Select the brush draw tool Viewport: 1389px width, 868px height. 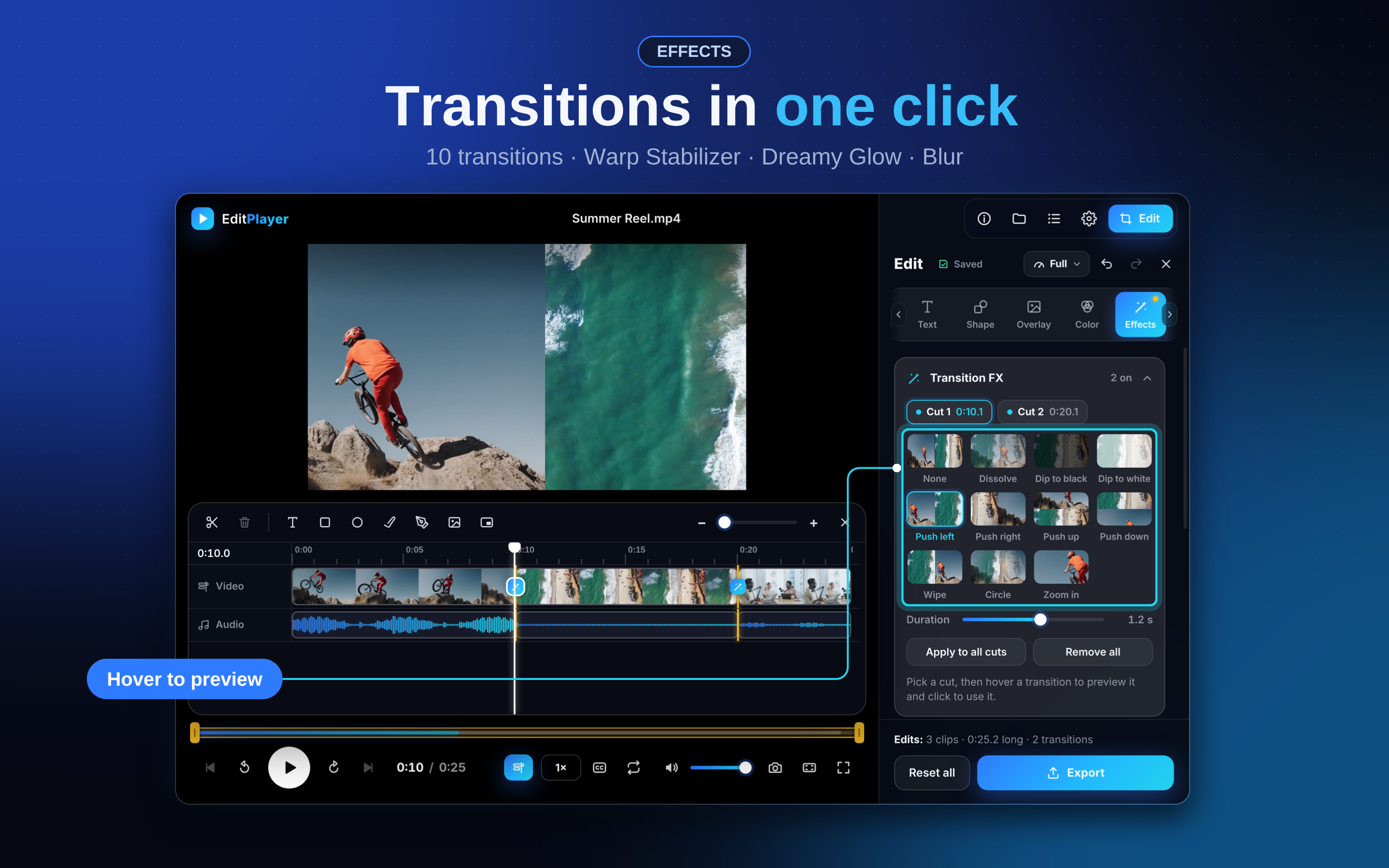click(x=390, y=522)
